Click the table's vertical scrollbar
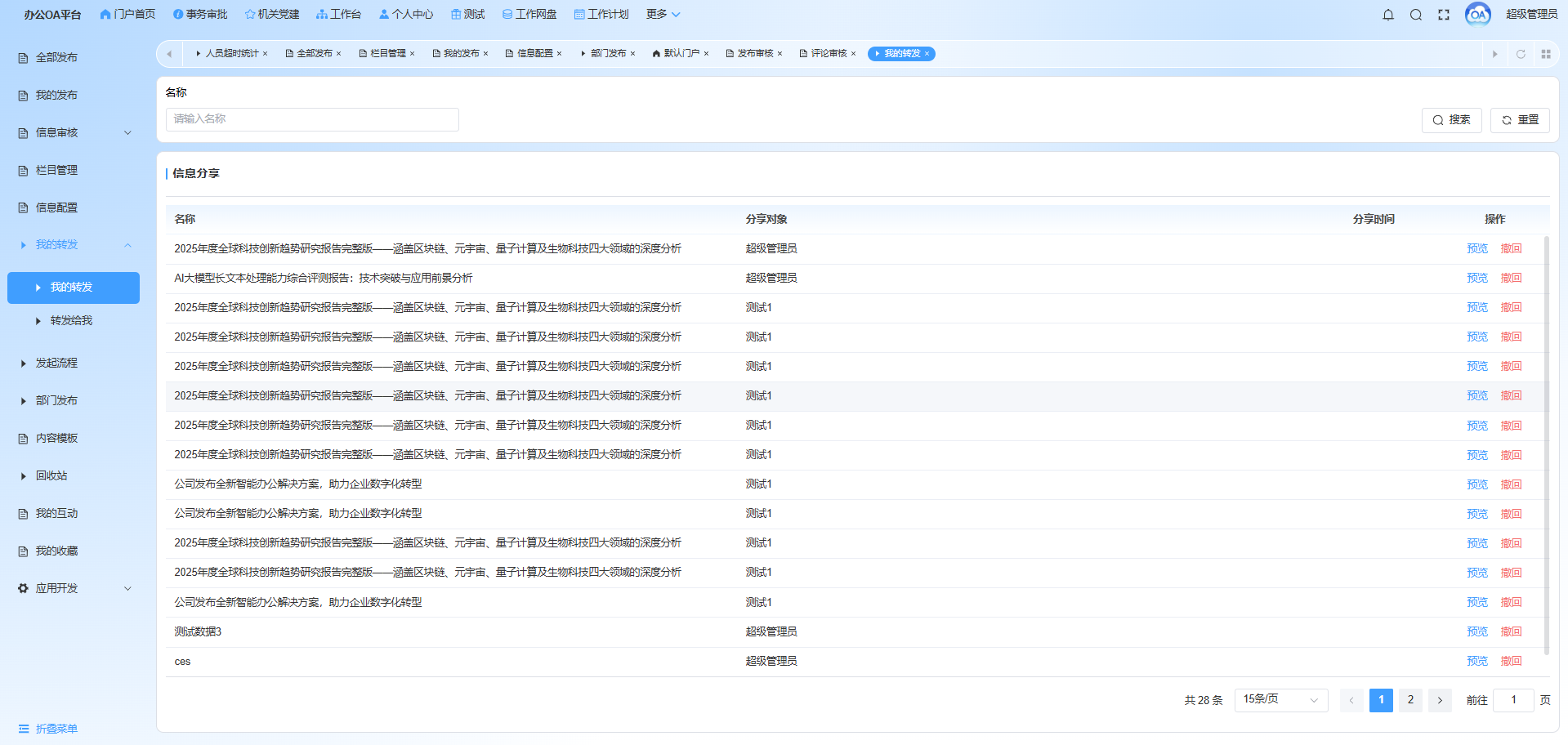Image resolution: width=1568 pixels, height=745 pixels. 1546,445
